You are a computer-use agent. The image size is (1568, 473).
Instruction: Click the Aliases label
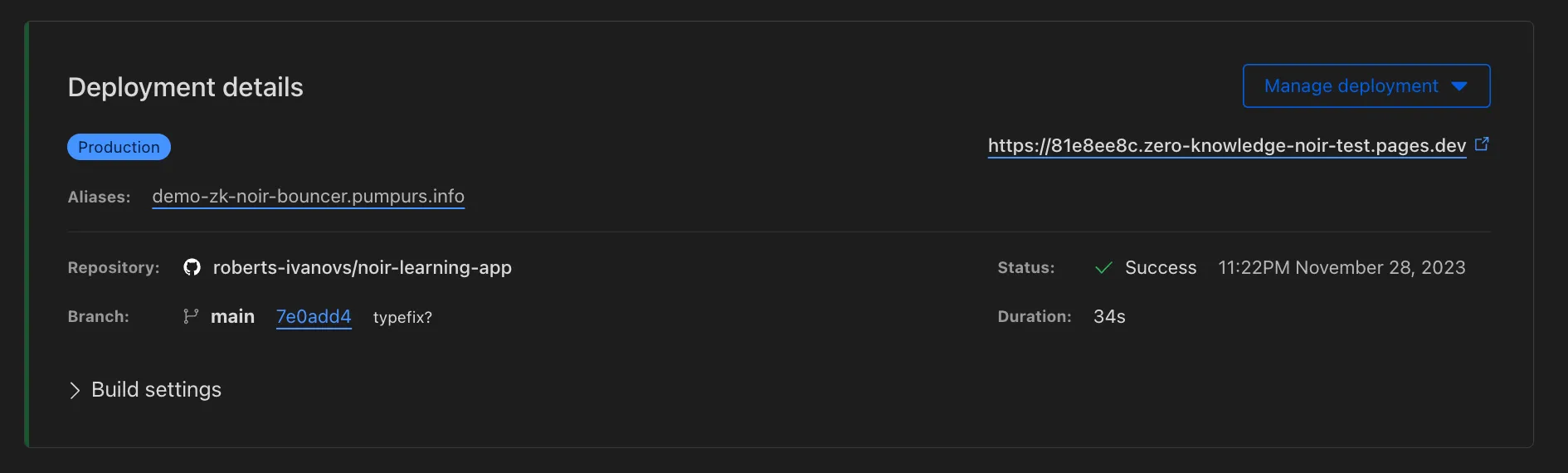coord(99,197)
